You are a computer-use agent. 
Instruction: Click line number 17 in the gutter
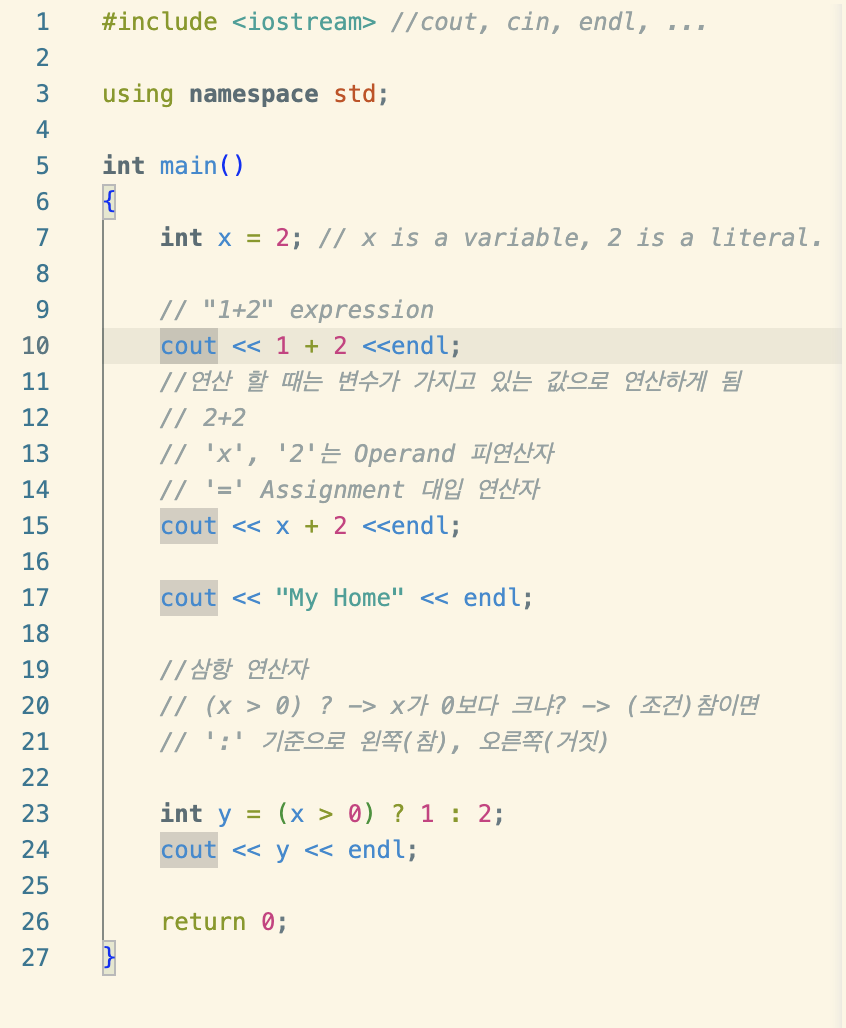[x=35, y=598]
